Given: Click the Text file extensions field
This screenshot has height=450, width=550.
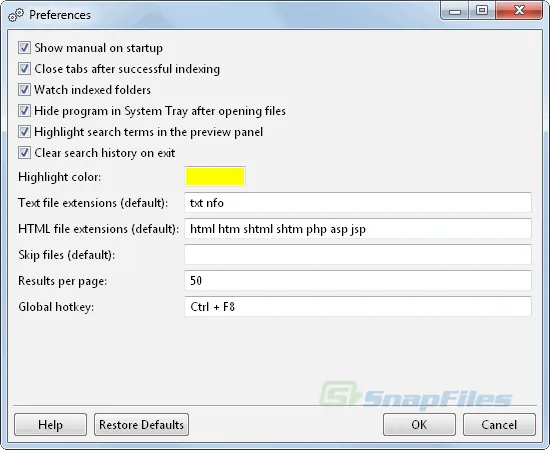Looking at the screenshot, I should point(358,203).
